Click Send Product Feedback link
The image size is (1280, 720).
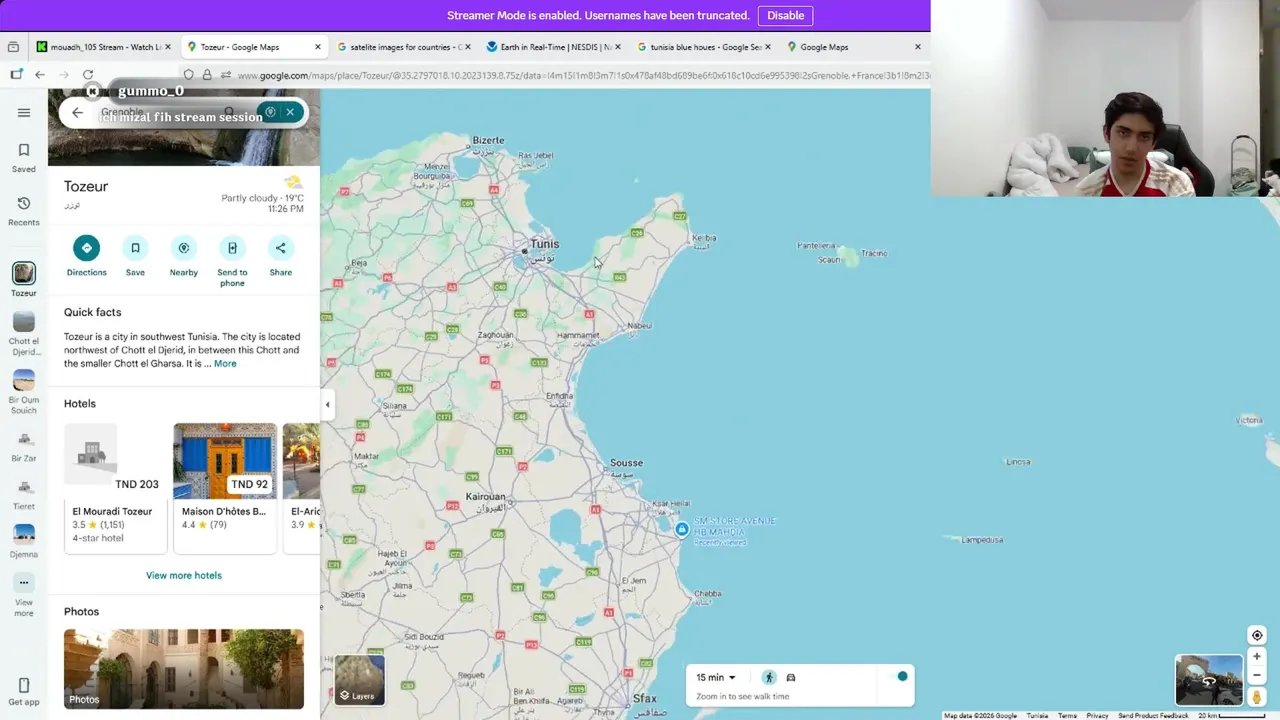point(1153,716)
